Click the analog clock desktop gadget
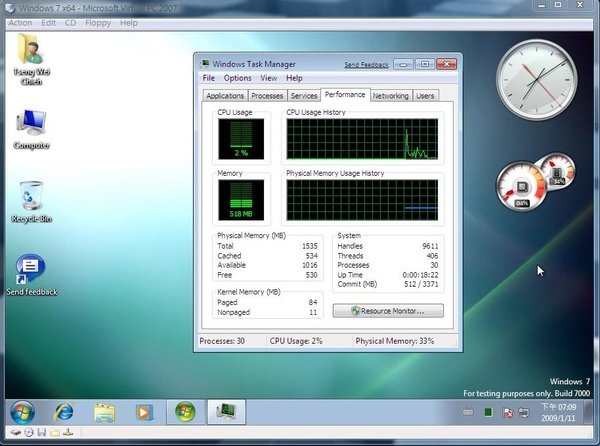 point(536,80)
